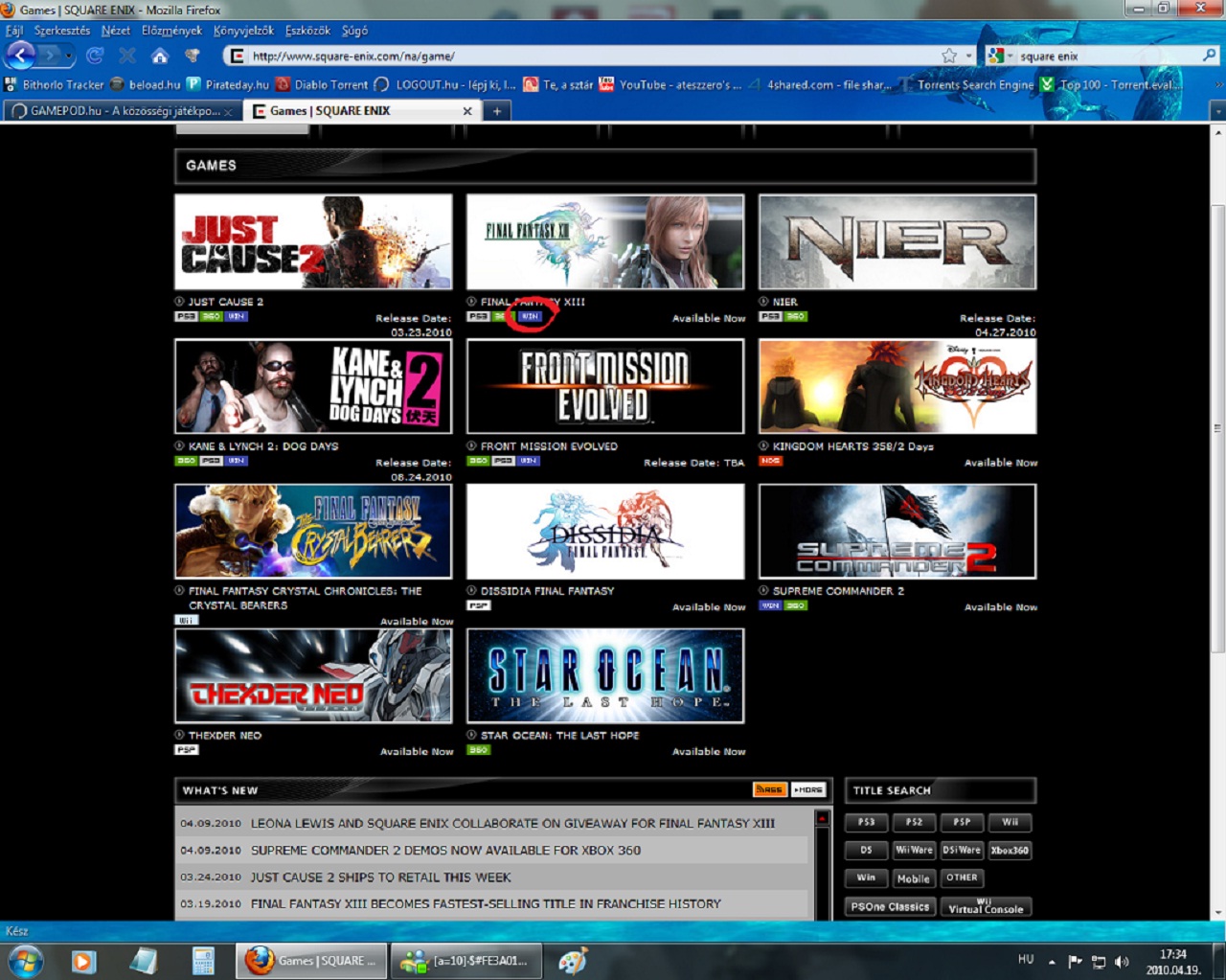The height and width of the screenshot is (980, 1226).
Task: Open the Fájl menu
Action: pyautogui.click(x=14, y=31)
